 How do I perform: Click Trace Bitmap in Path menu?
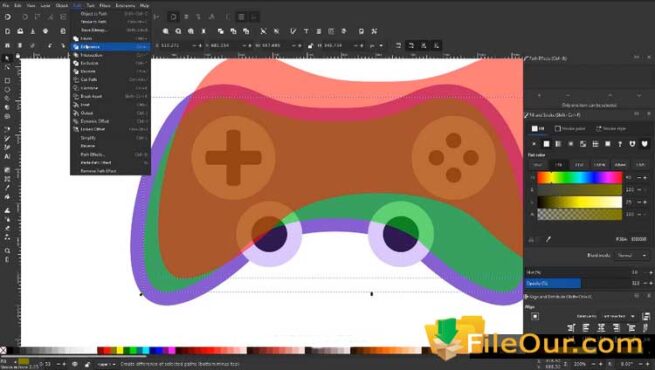click(110, 30)
